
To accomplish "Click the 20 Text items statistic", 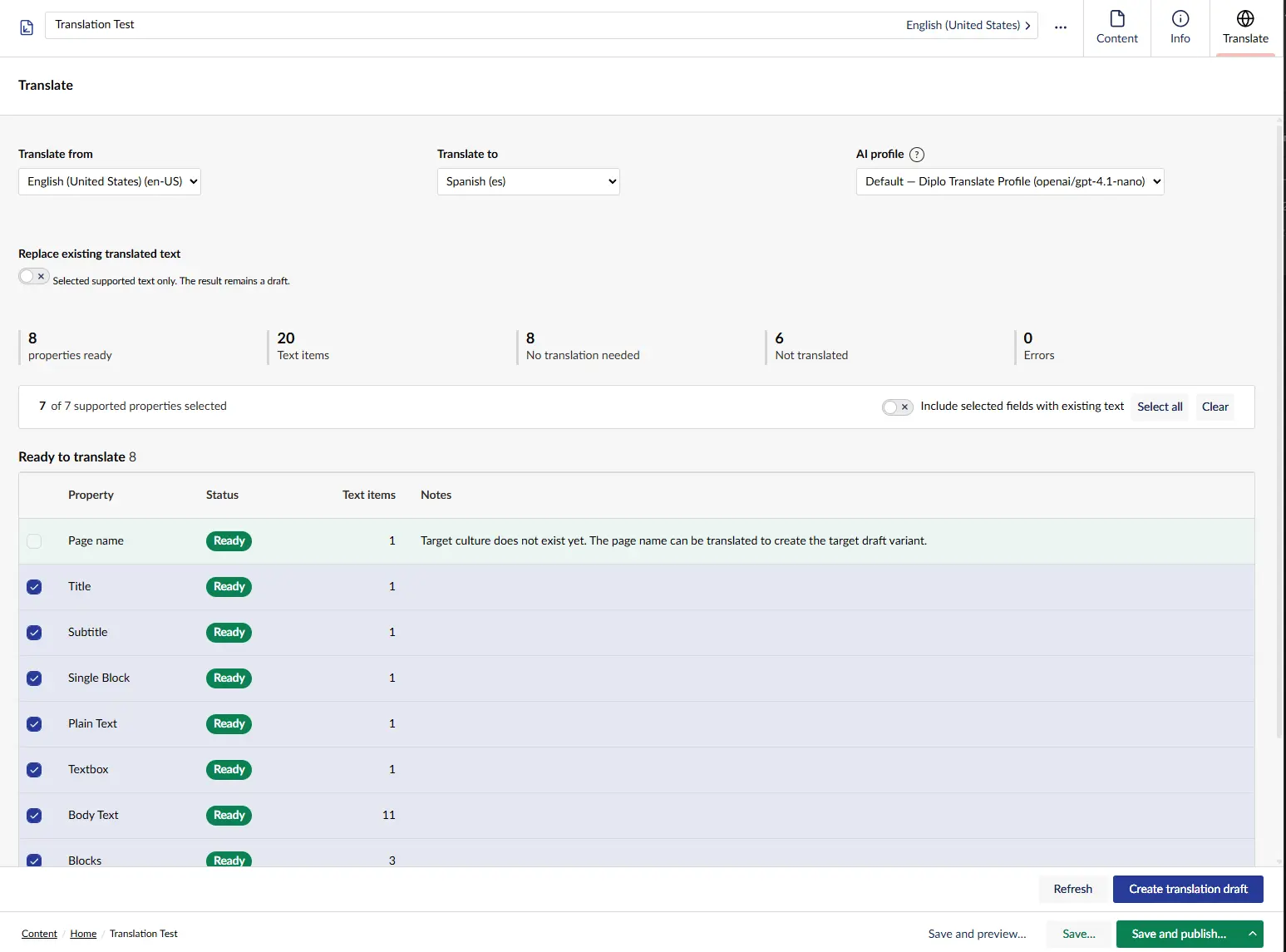I will tap(303, 347).
